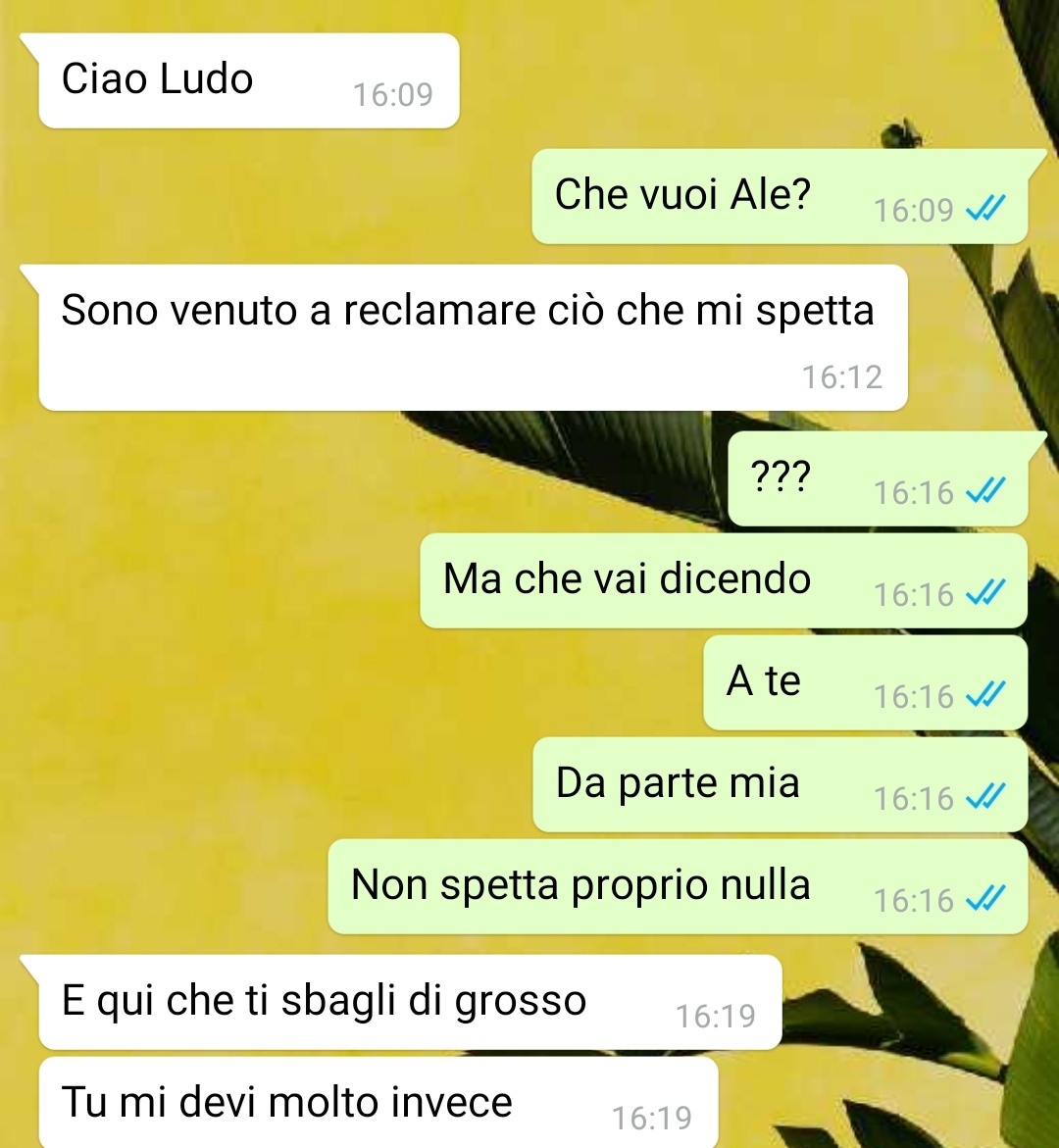Image resolution: width=1059 pixels, height=1148 pixels.
Task: Tap the blue ticks beside 'A te' message
Action: [985, 694]
